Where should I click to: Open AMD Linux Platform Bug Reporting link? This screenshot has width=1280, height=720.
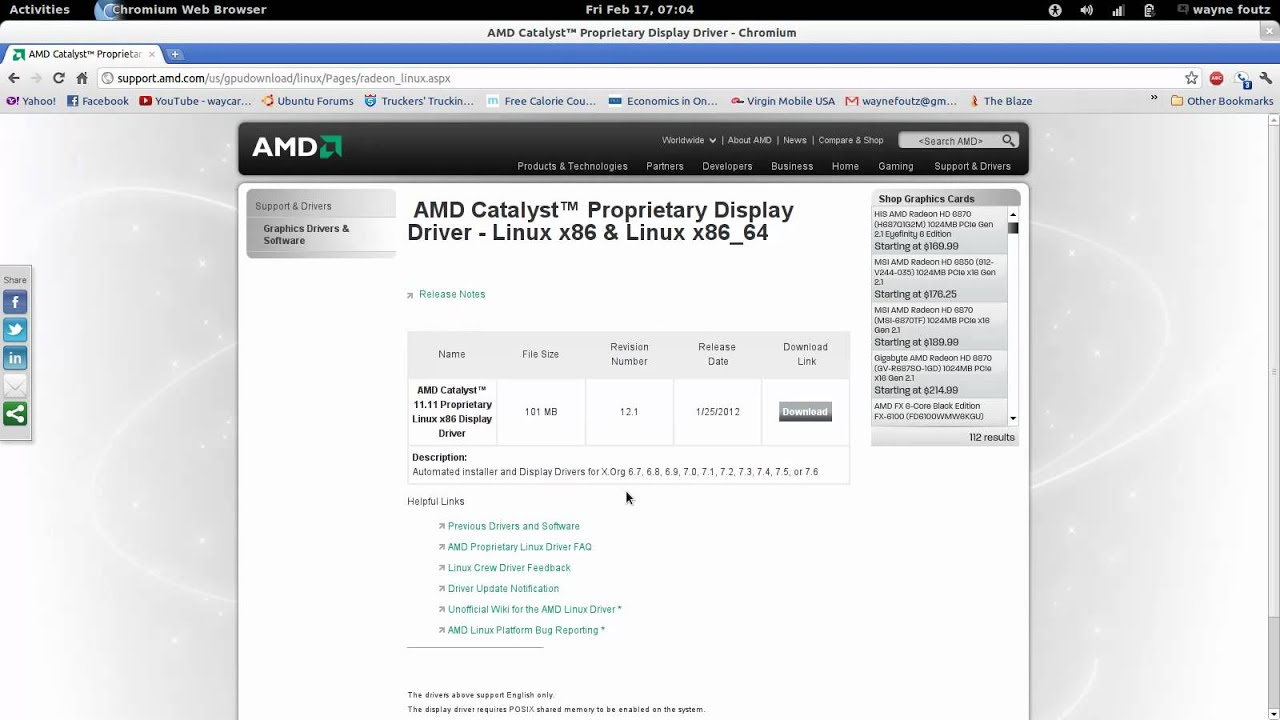526,630
